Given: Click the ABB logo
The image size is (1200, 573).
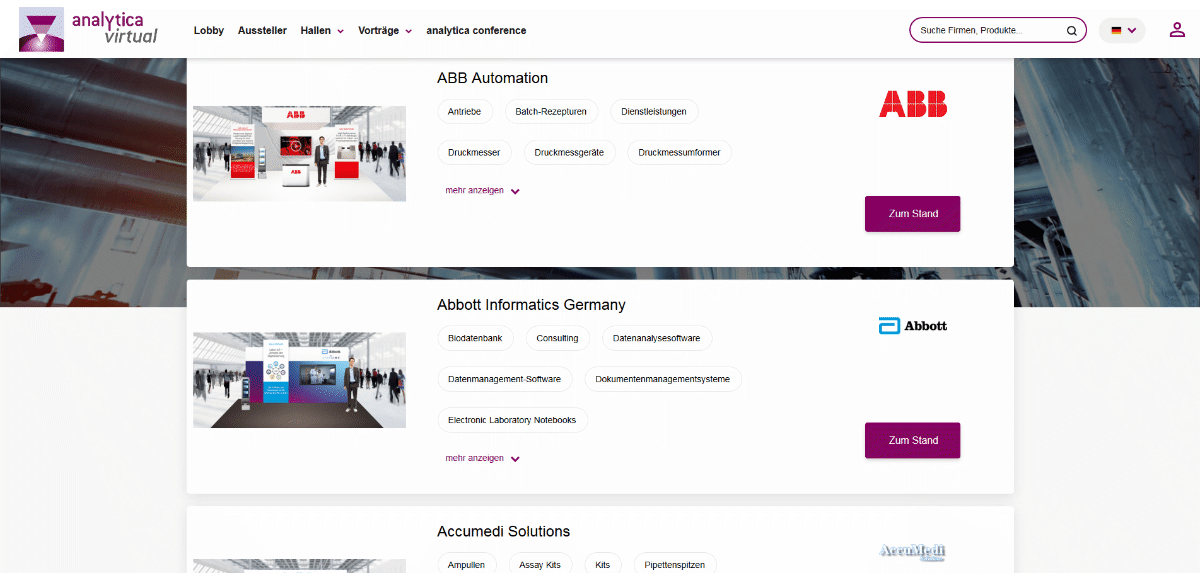Looking at the screenshot, I should click(912, 104).
